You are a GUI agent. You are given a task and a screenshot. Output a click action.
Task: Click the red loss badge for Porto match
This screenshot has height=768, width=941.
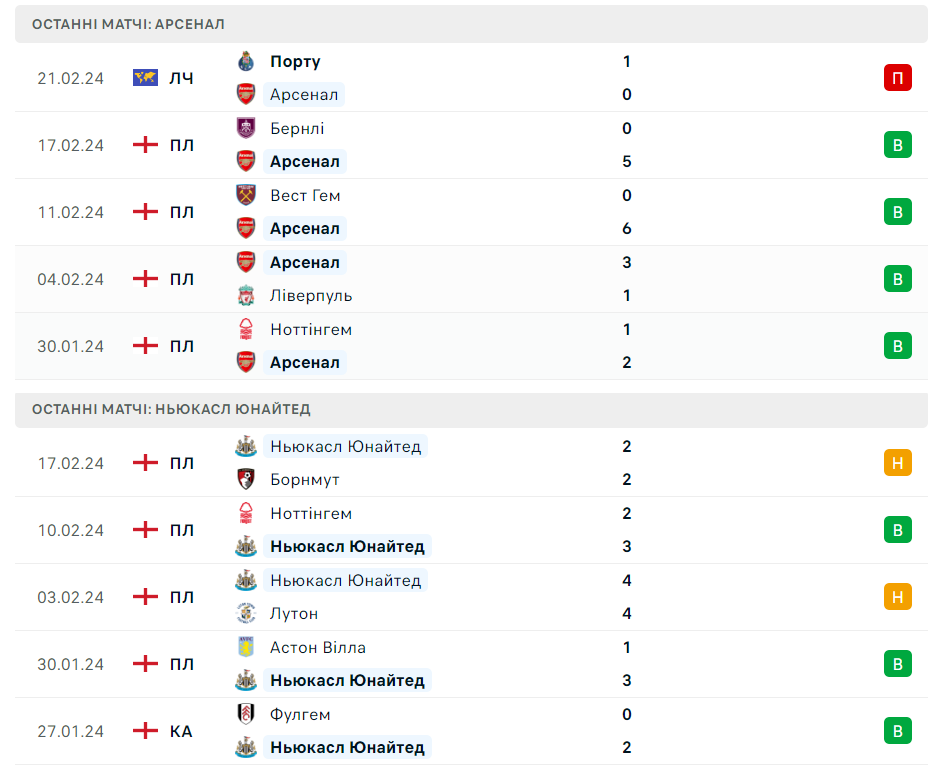click(x=897, y=78)
